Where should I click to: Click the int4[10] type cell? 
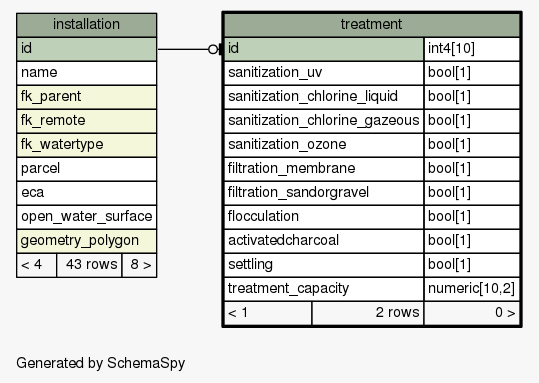tap(472, 49)
